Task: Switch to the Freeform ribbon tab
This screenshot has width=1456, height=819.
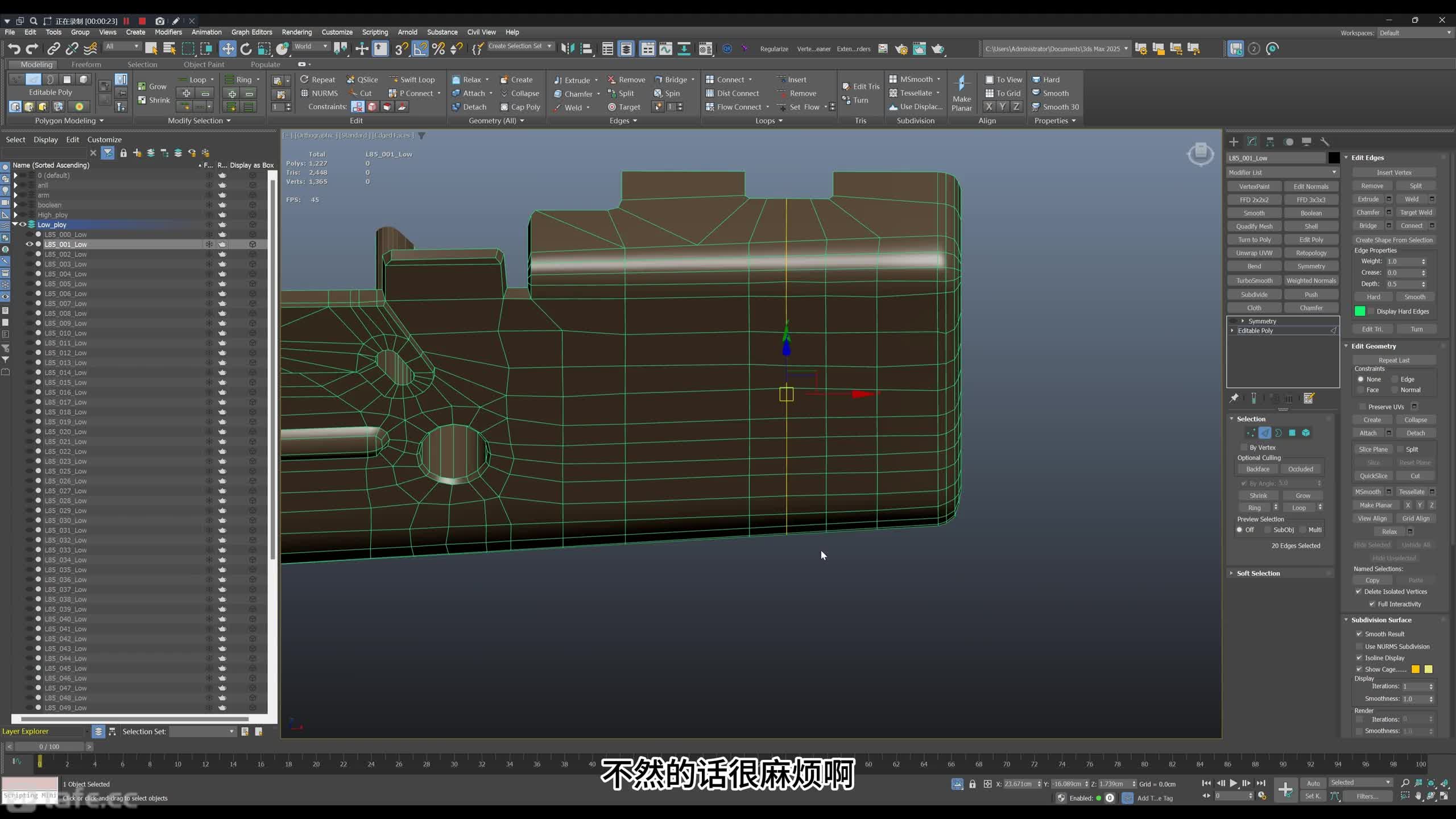Action: coord(86,64)
